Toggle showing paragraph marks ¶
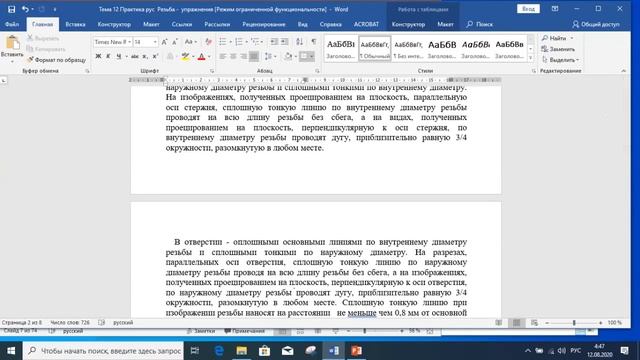Image resolution: width=640 pixels, height=360 pixels. 313,42
